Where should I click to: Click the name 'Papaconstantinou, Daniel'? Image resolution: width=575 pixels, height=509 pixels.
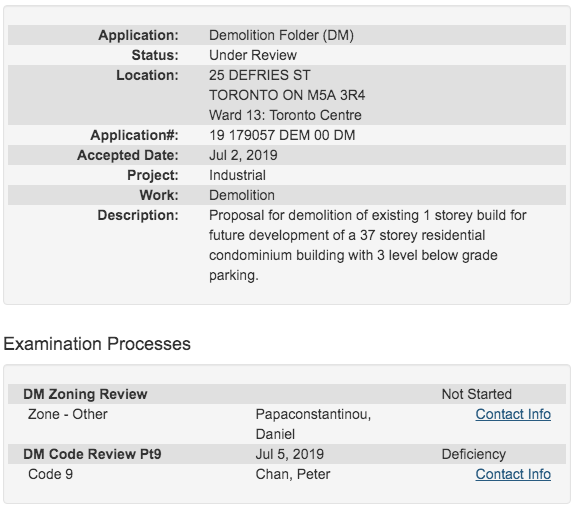314,424
